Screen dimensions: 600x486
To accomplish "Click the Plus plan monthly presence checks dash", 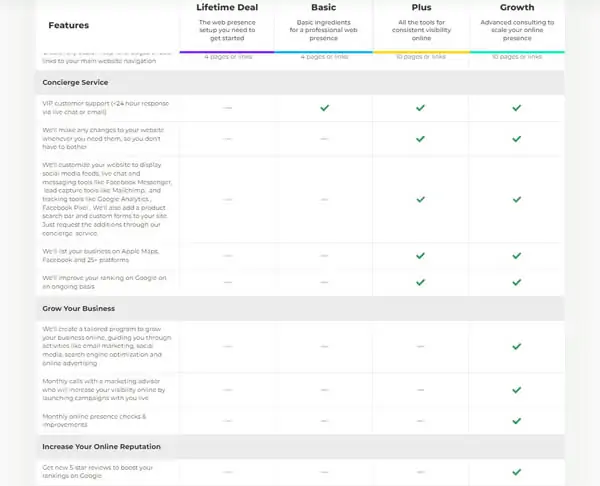I will pos(421,421).
